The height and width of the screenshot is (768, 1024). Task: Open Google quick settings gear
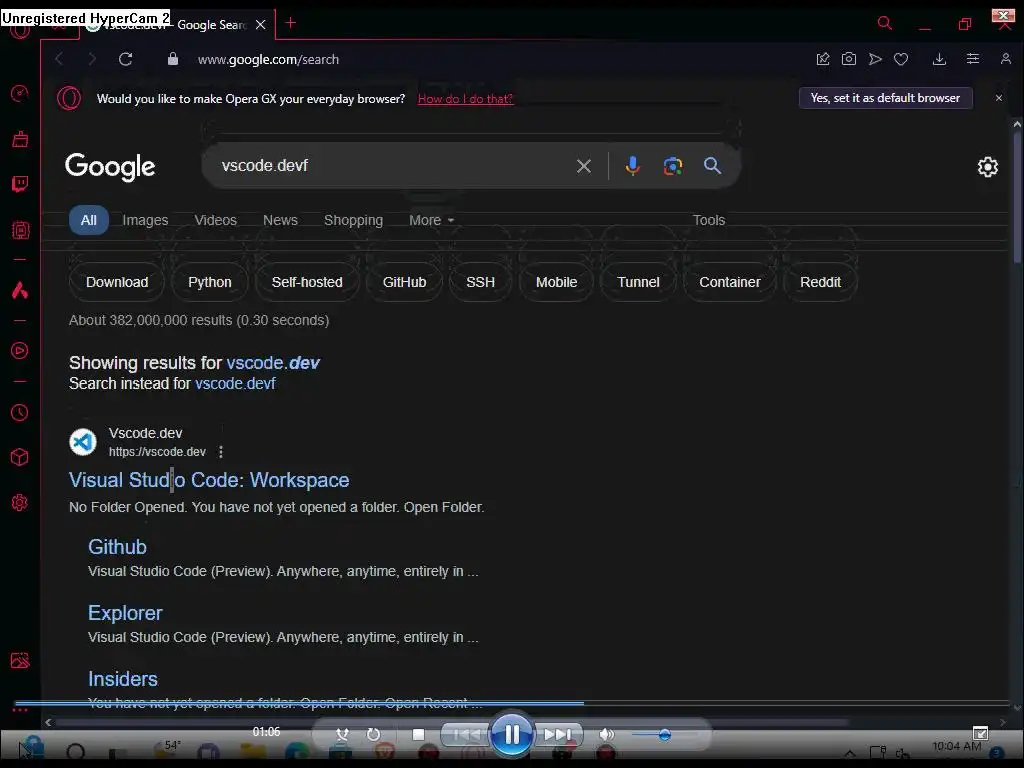[987, 167]
